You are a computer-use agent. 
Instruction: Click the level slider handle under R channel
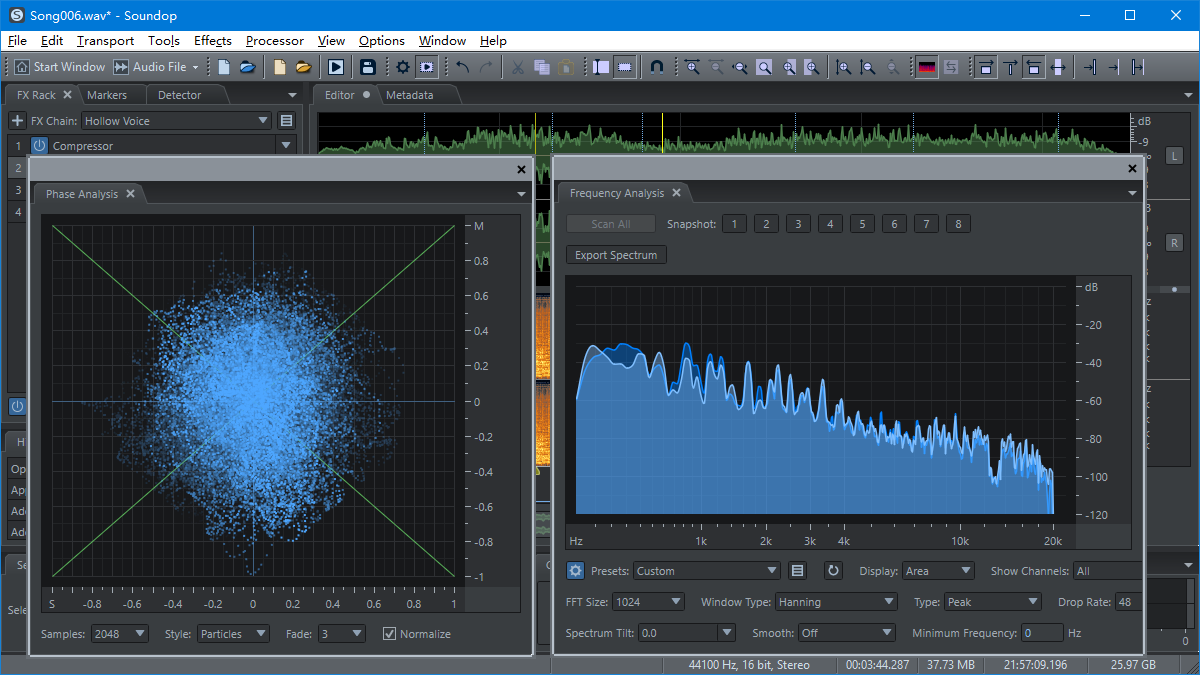click(x=1174, y=289)
